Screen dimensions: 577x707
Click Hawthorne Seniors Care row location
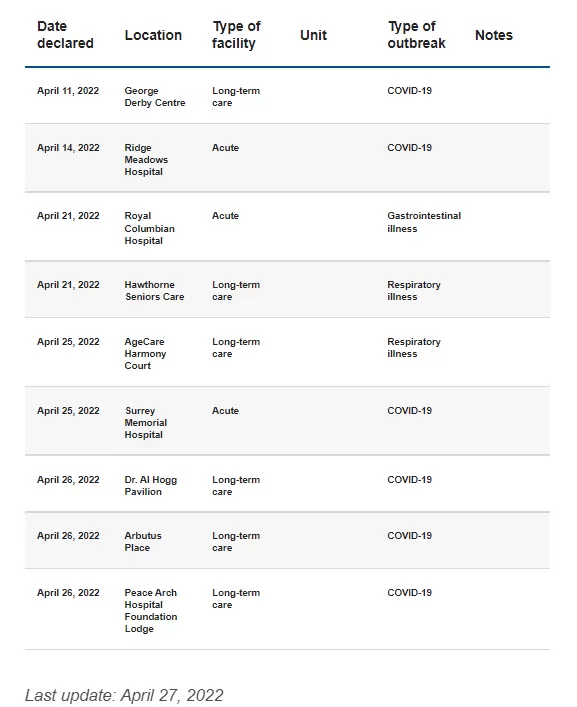click(x=154, y=291)
